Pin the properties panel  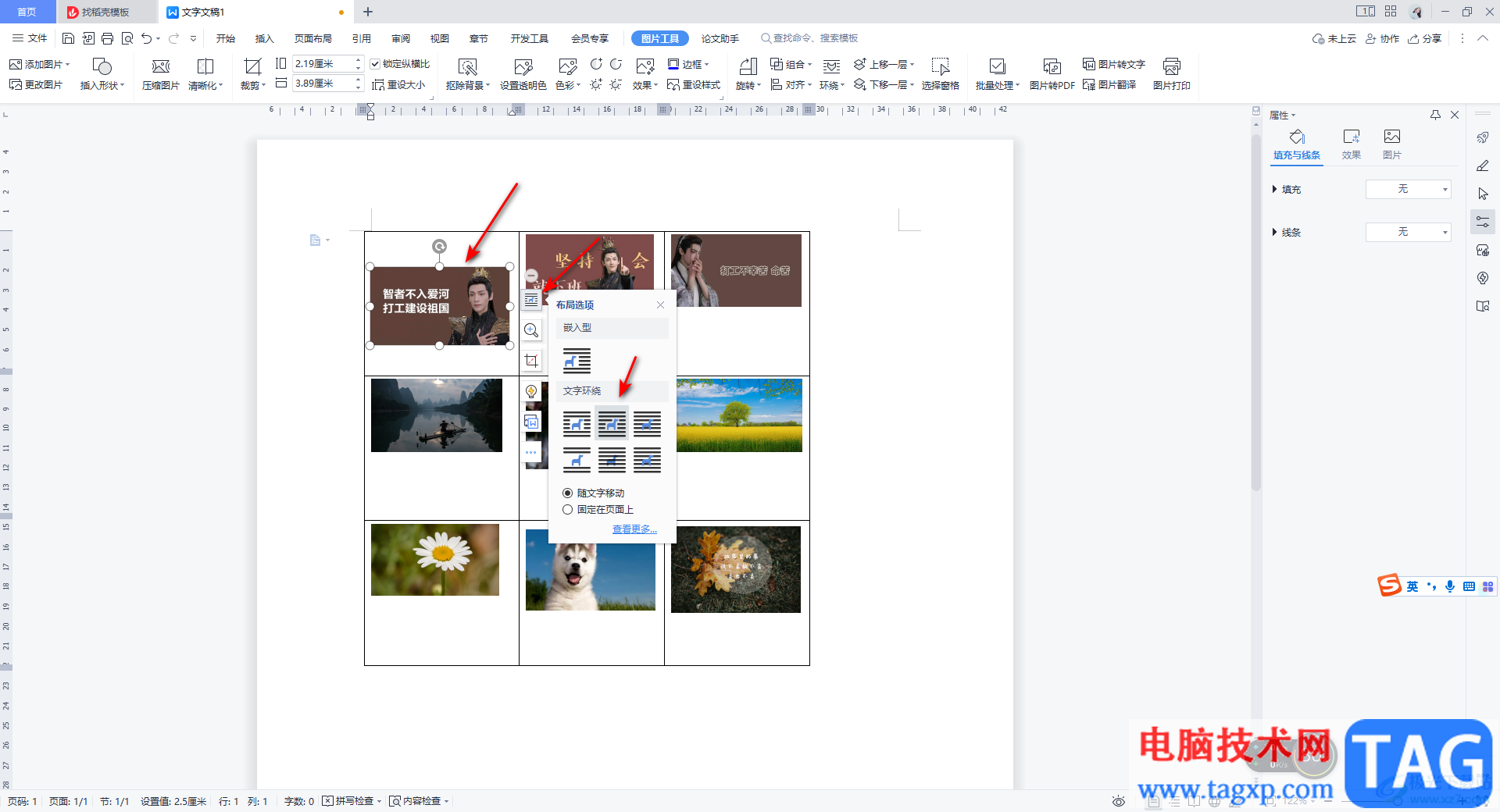[1435, 115]
